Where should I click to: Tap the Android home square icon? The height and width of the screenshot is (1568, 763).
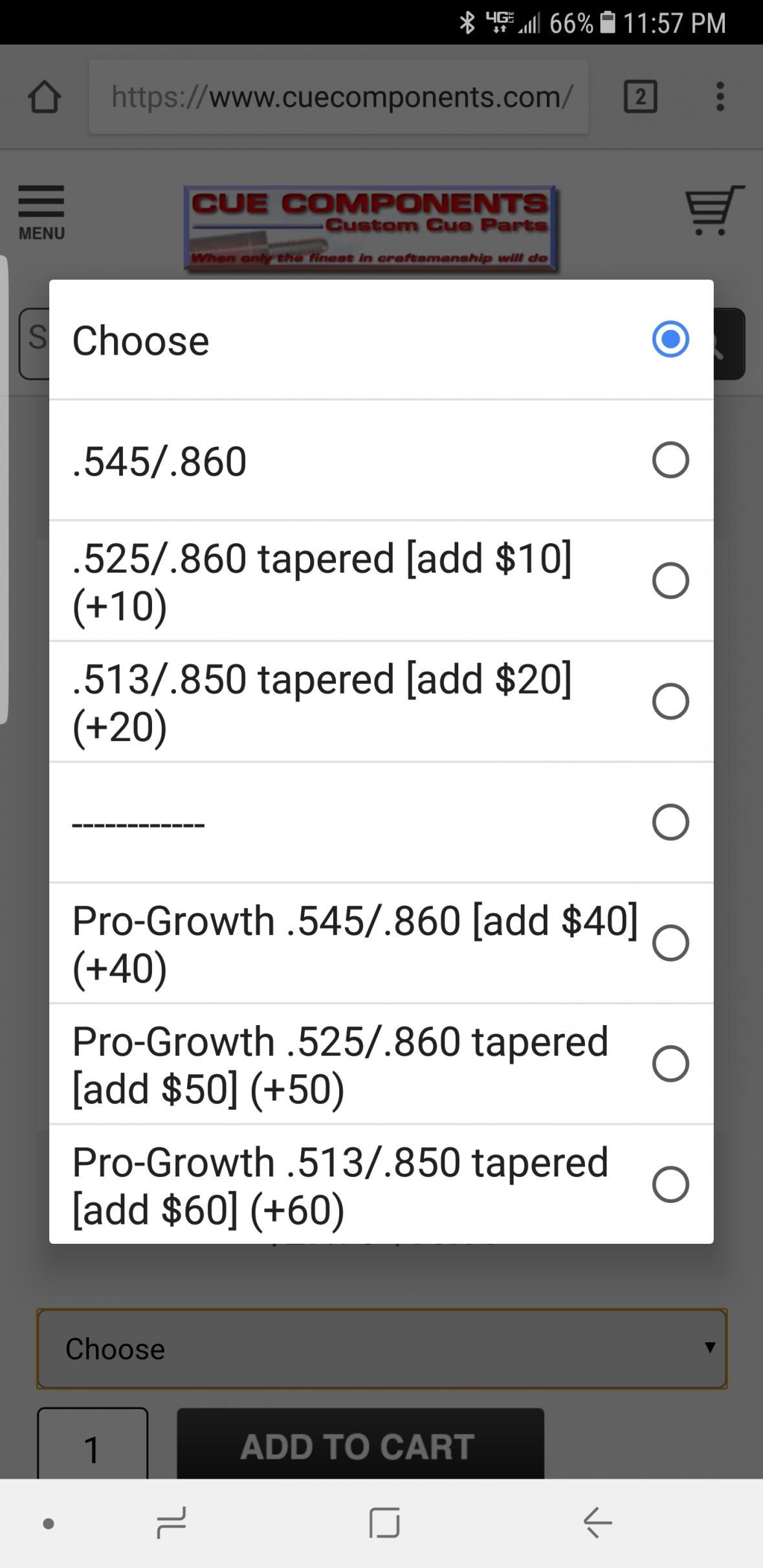click(x=384, y=1522)
